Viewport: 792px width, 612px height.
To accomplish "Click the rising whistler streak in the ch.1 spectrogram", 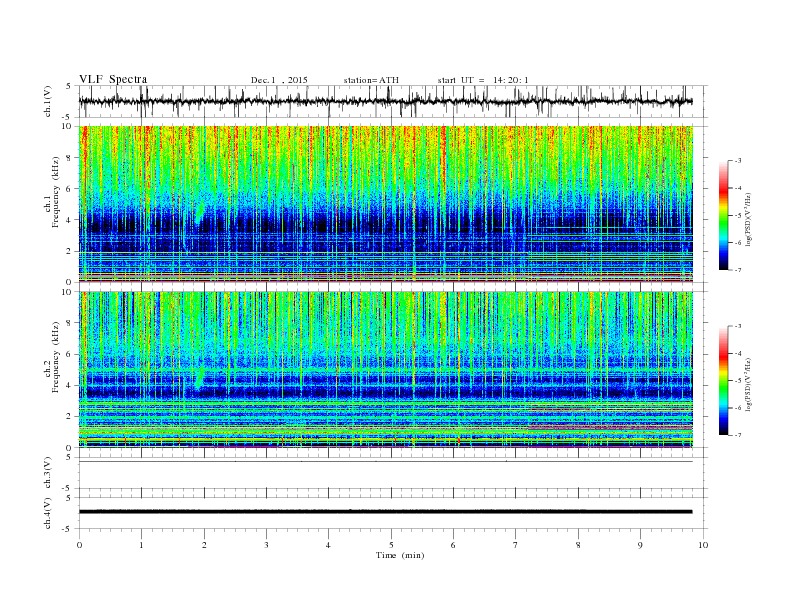I will point(200,213).
